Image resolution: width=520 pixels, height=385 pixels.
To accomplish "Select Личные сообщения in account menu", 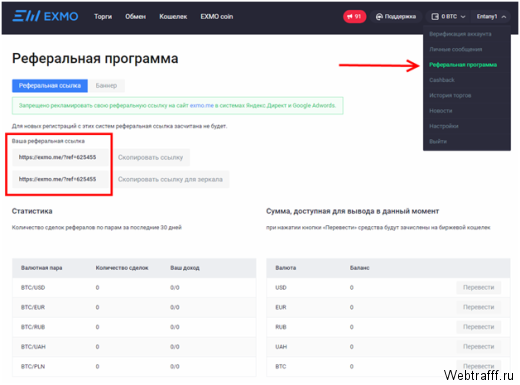I will [456, 49].
